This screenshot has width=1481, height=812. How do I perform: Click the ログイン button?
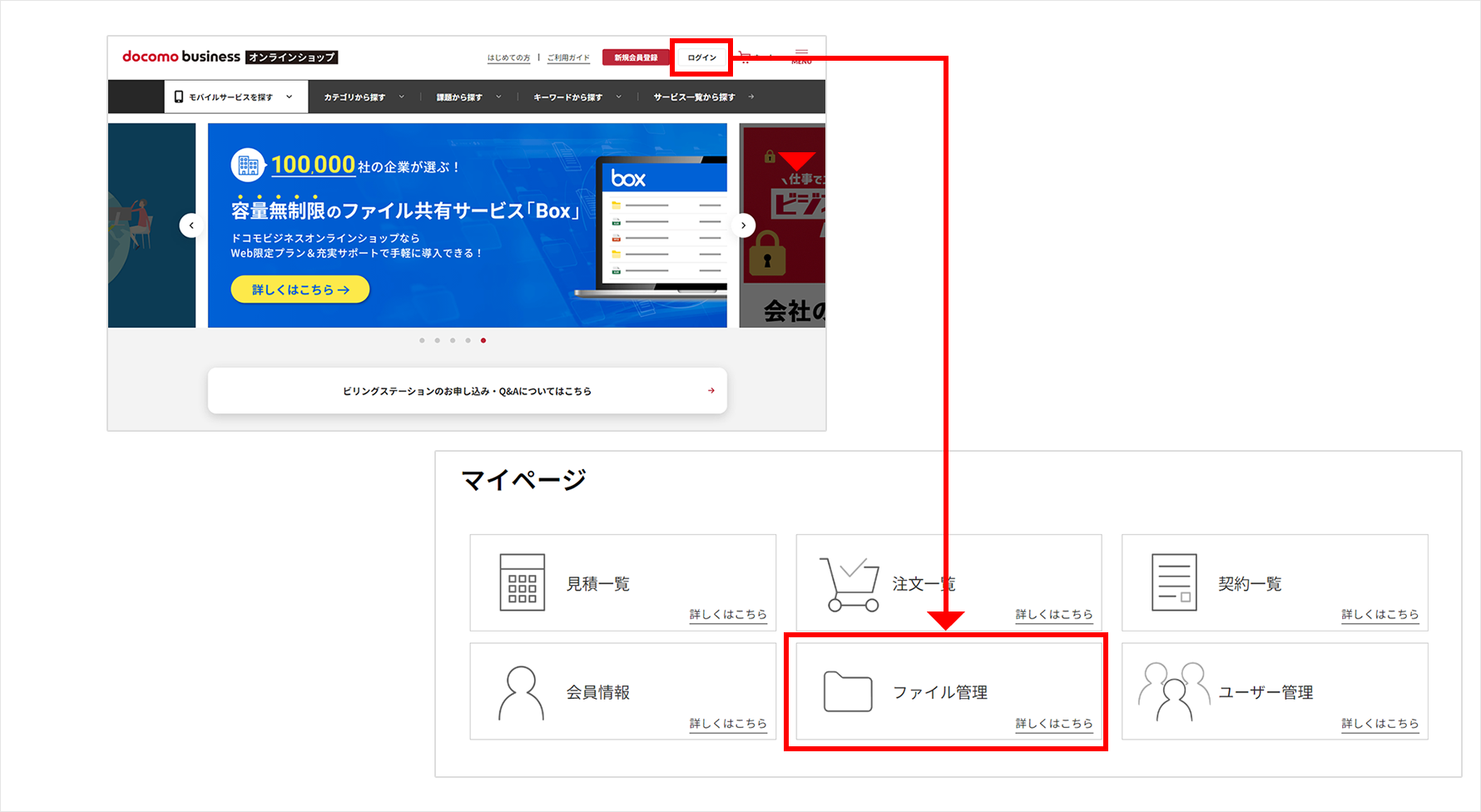(701, 57)
